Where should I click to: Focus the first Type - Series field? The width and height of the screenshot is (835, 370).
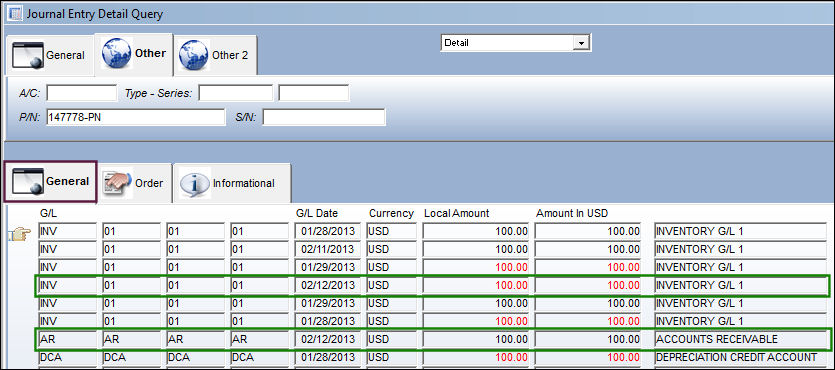click(235, 93)
